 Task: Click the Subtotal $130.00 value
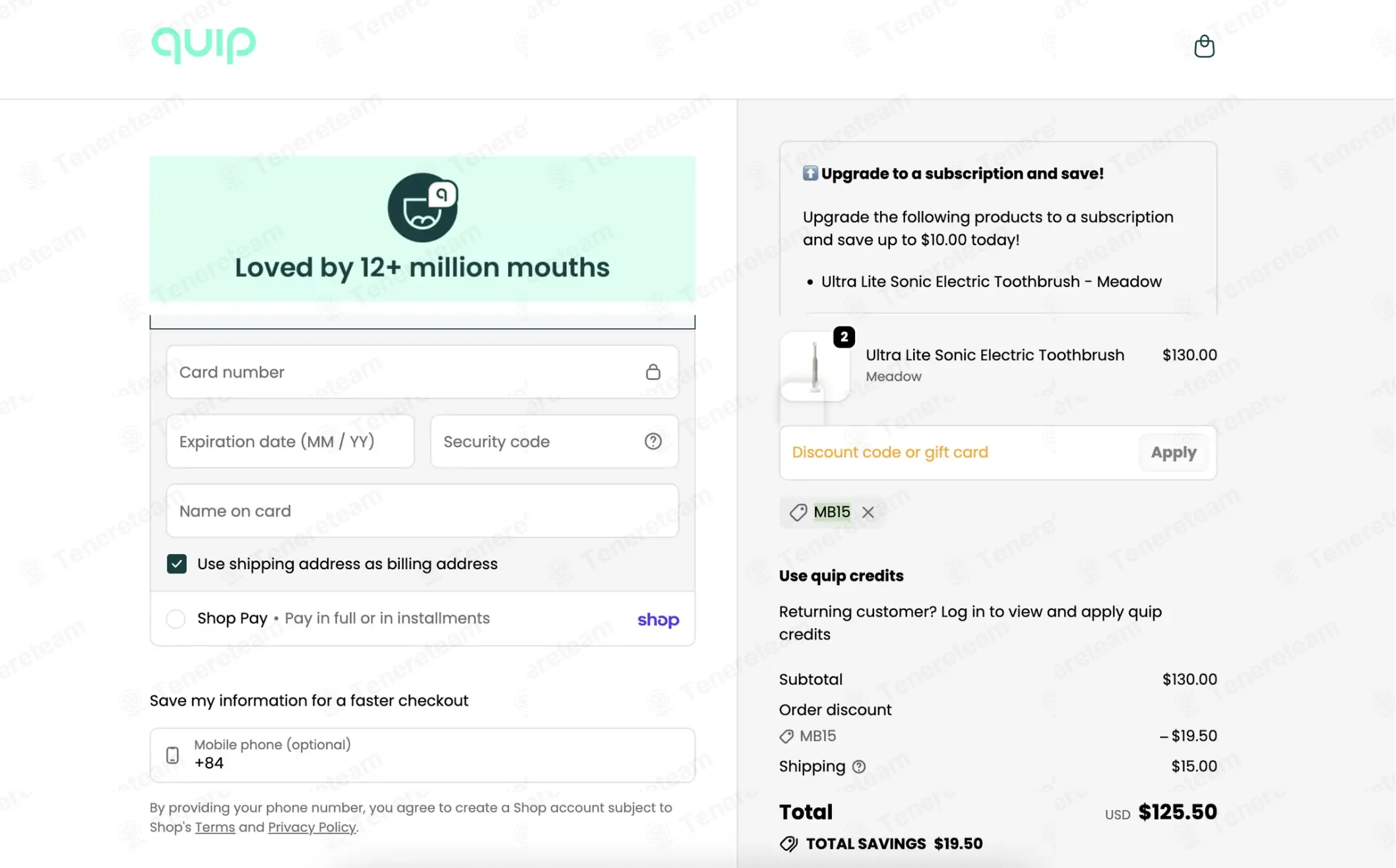pos(1190,679)
